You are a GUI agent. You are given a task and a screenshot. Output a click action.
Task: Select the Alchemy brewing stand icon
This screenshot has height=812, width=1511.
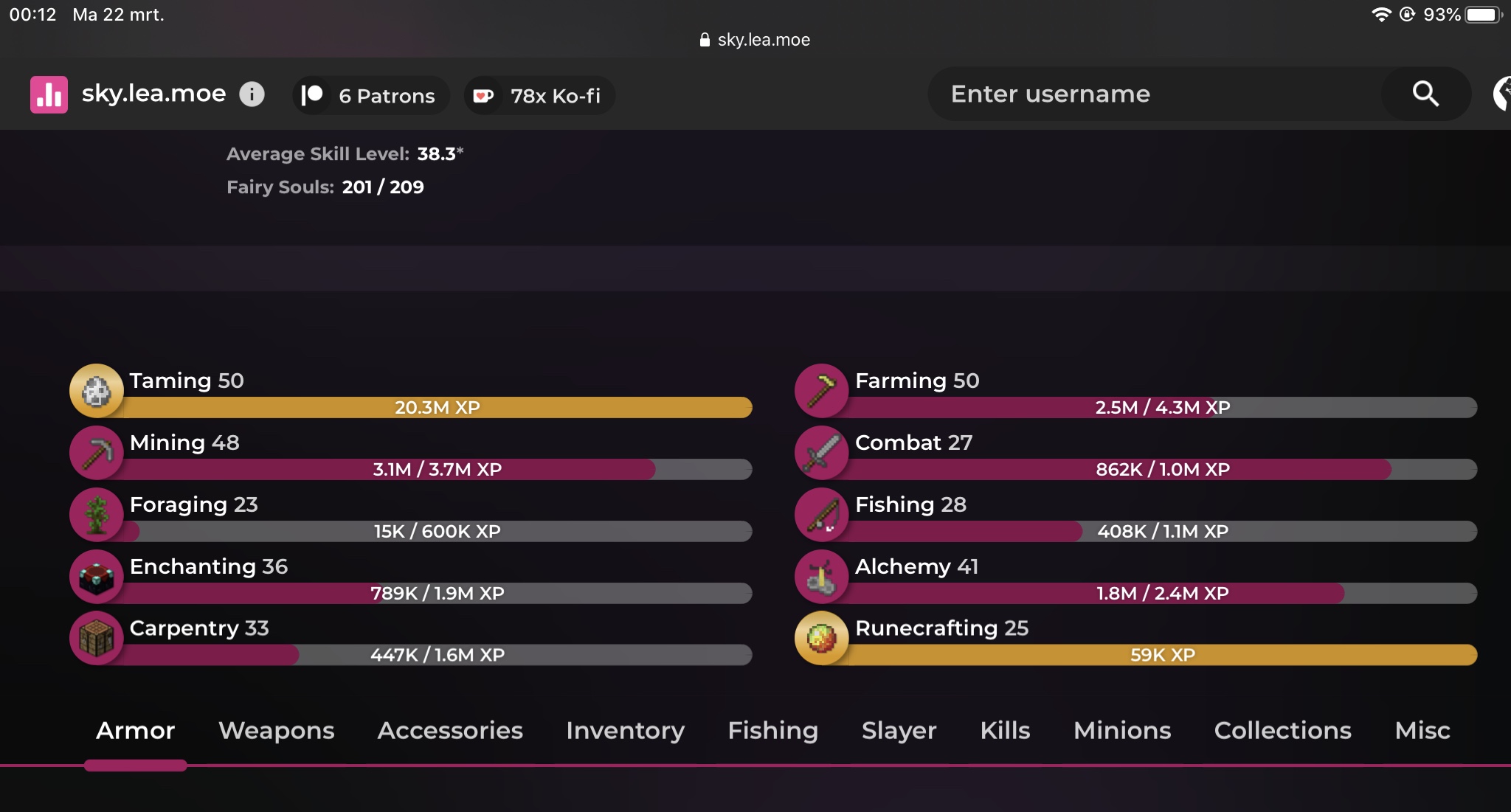[x=821, y=577]
